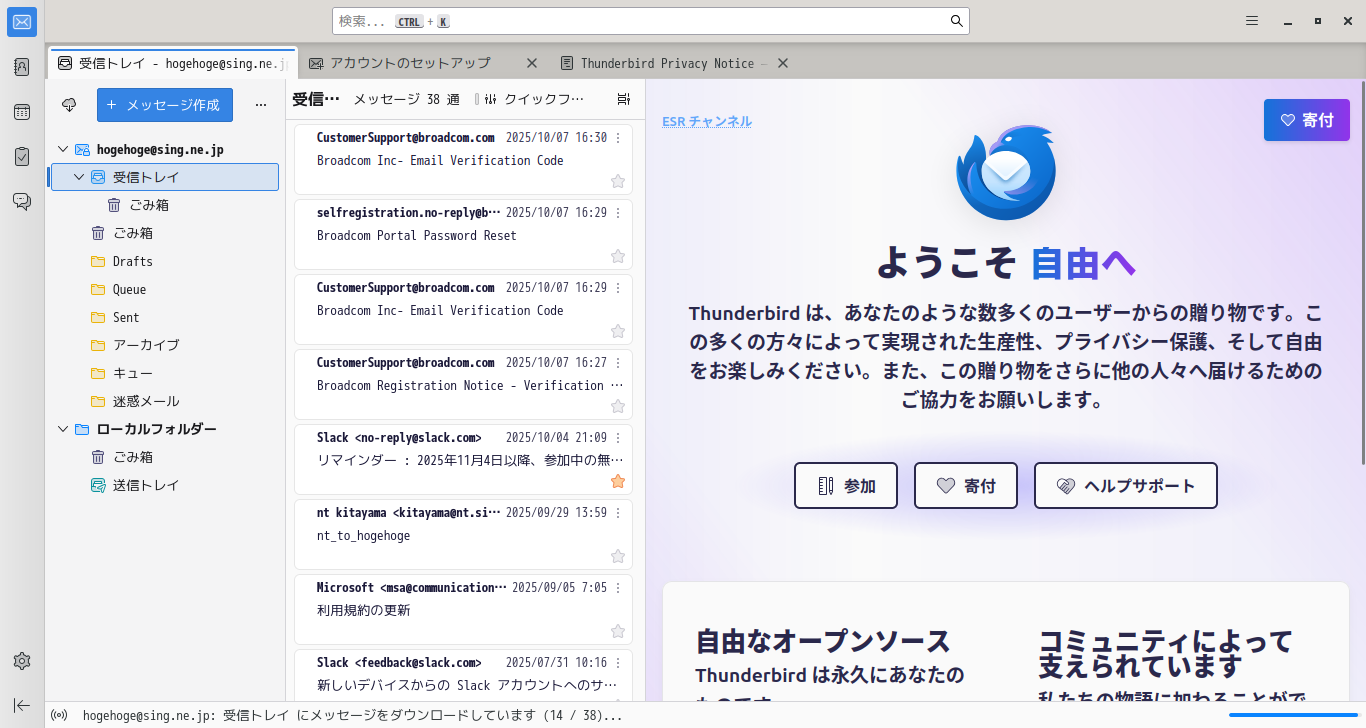Open the Chat space

click(x=22, y=201)
